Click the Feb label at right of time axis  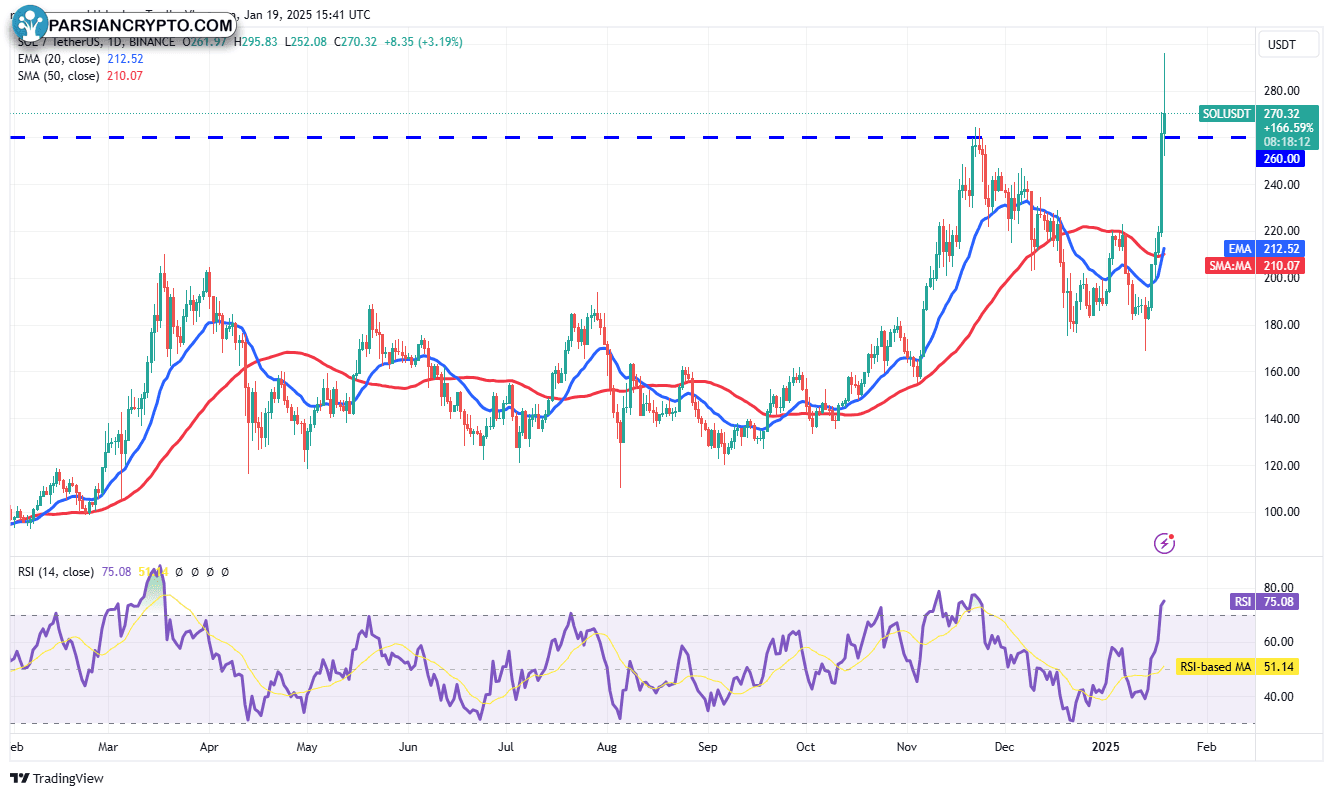coord(1206,746)
